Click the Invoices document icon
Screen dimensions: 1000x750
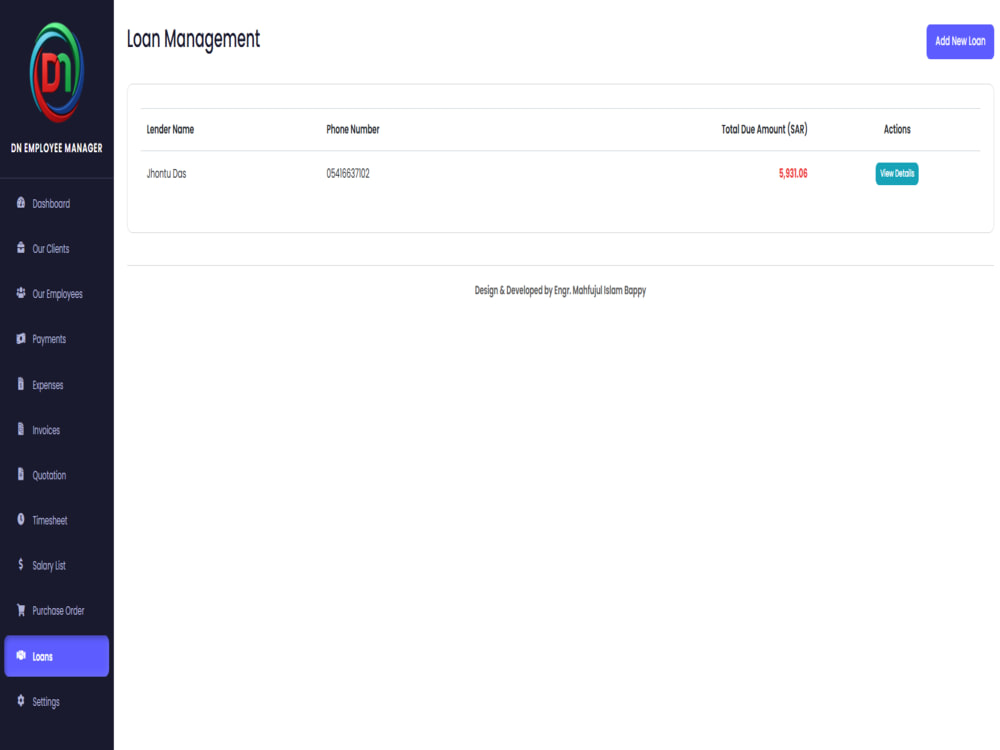[20, 429]
